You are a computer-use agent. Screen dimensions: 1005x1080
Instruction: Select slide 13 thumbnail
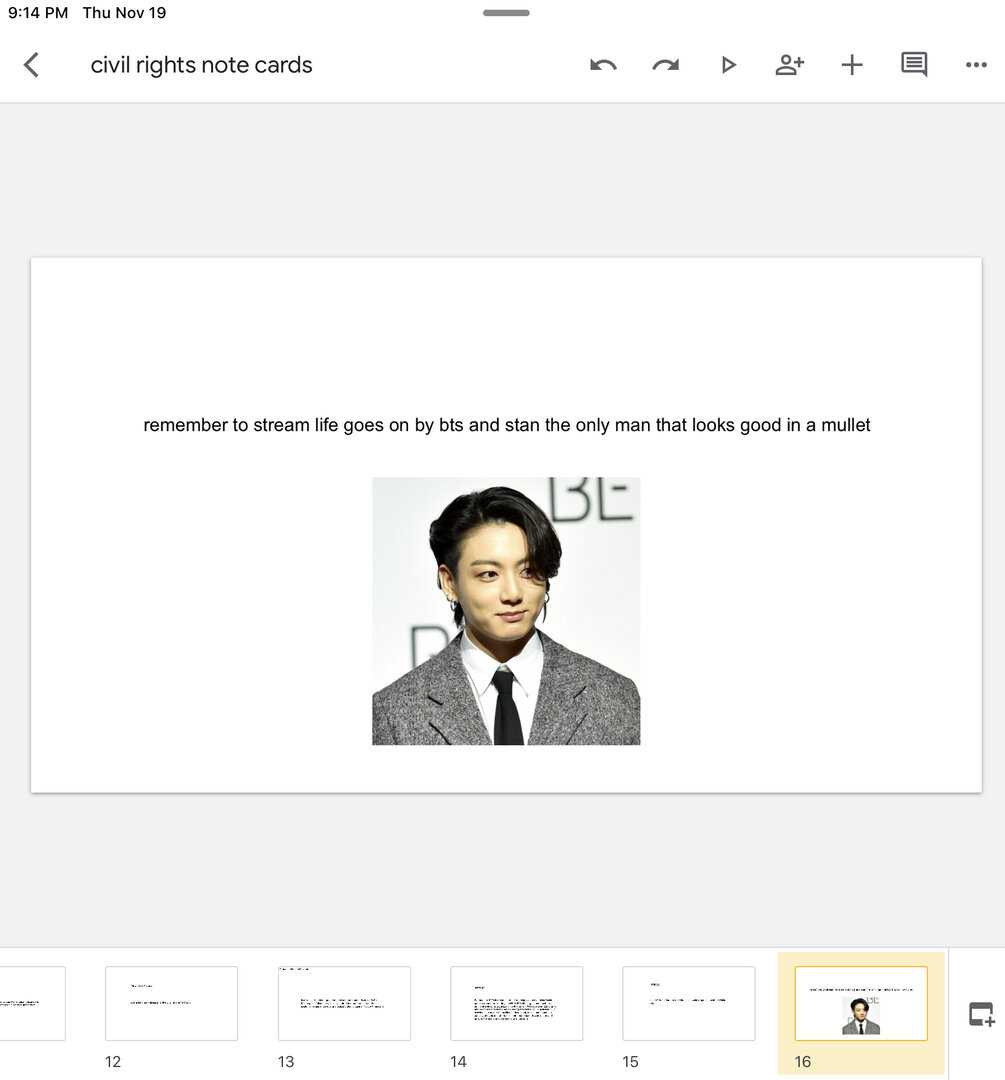[x=344, y=1003]
